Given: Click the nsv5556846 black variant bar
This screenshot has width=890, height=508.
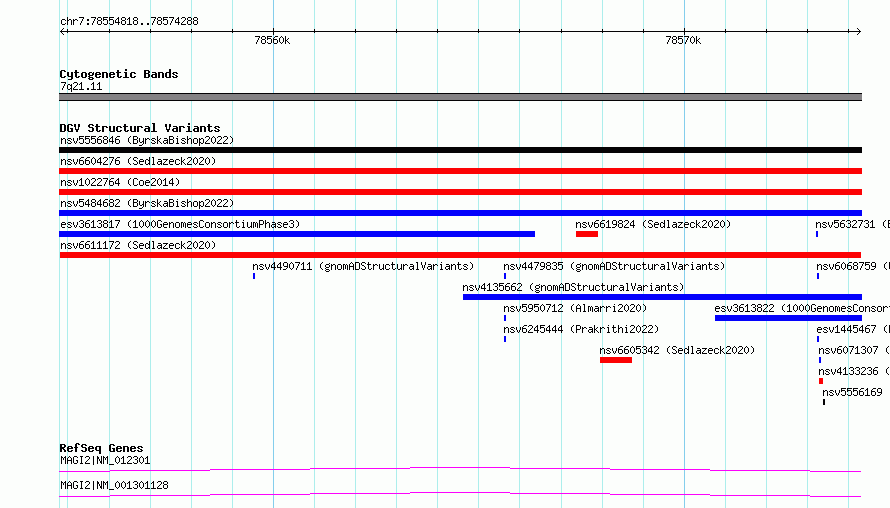Looking at the screenshot, I should click(460, 150).
